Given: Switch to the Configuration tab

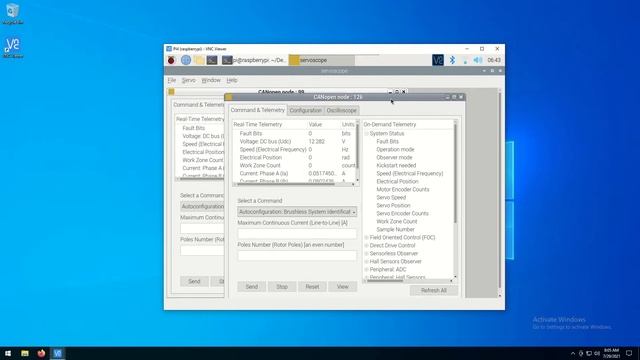Looking at the screenshot, I should [306, 111].
